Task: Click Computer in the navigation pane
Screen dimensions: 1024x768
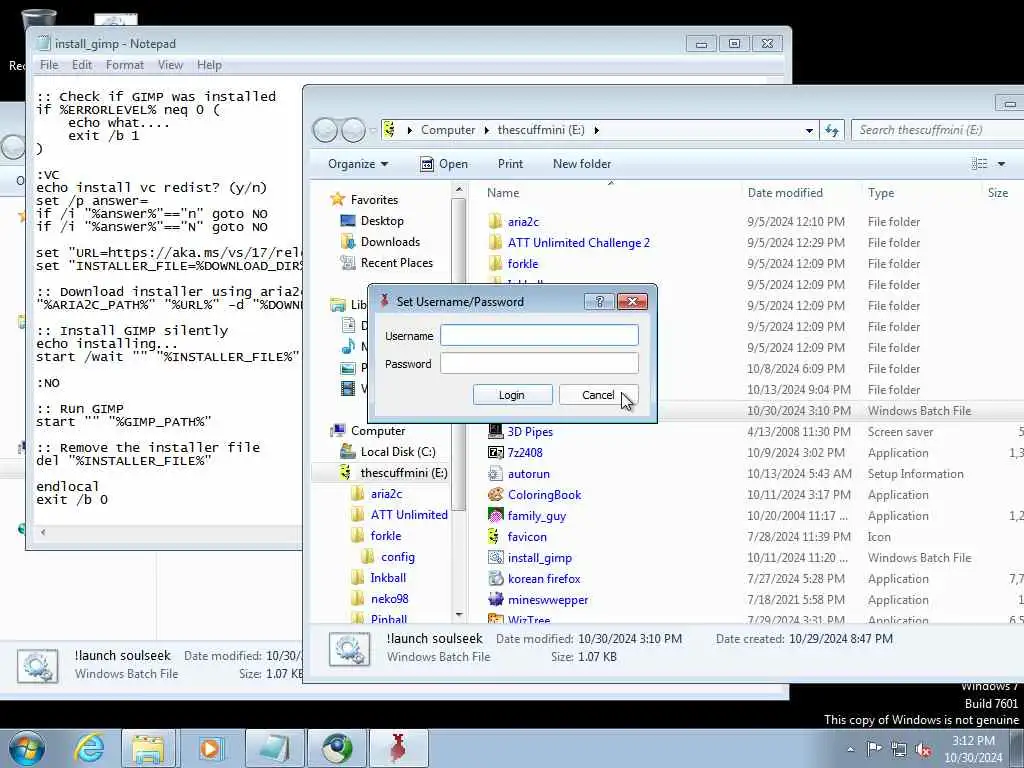Action: (x=377, y=431)
